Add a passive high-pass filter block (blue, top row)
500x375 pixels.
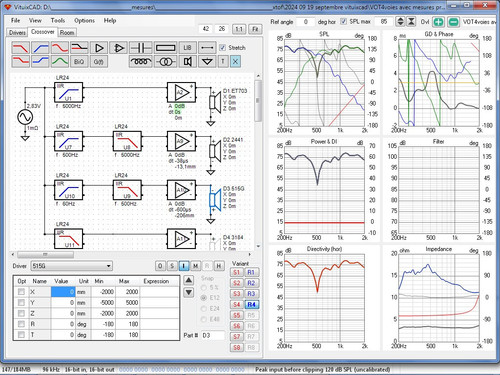click(40, 48)
